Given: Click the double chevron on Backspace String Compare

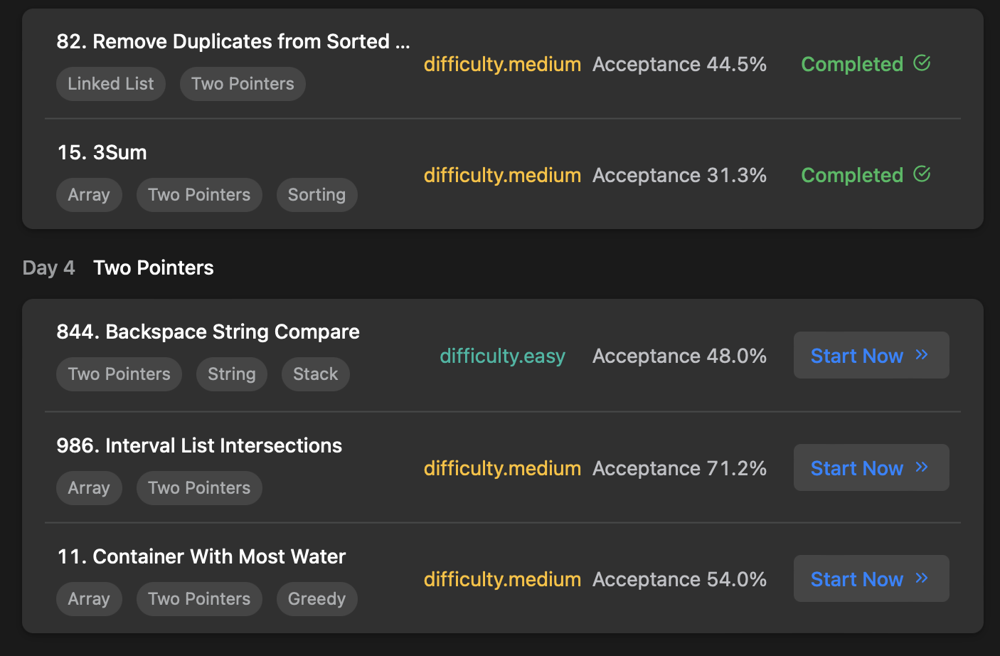Looking at the screenshot, I should [922, 355].
